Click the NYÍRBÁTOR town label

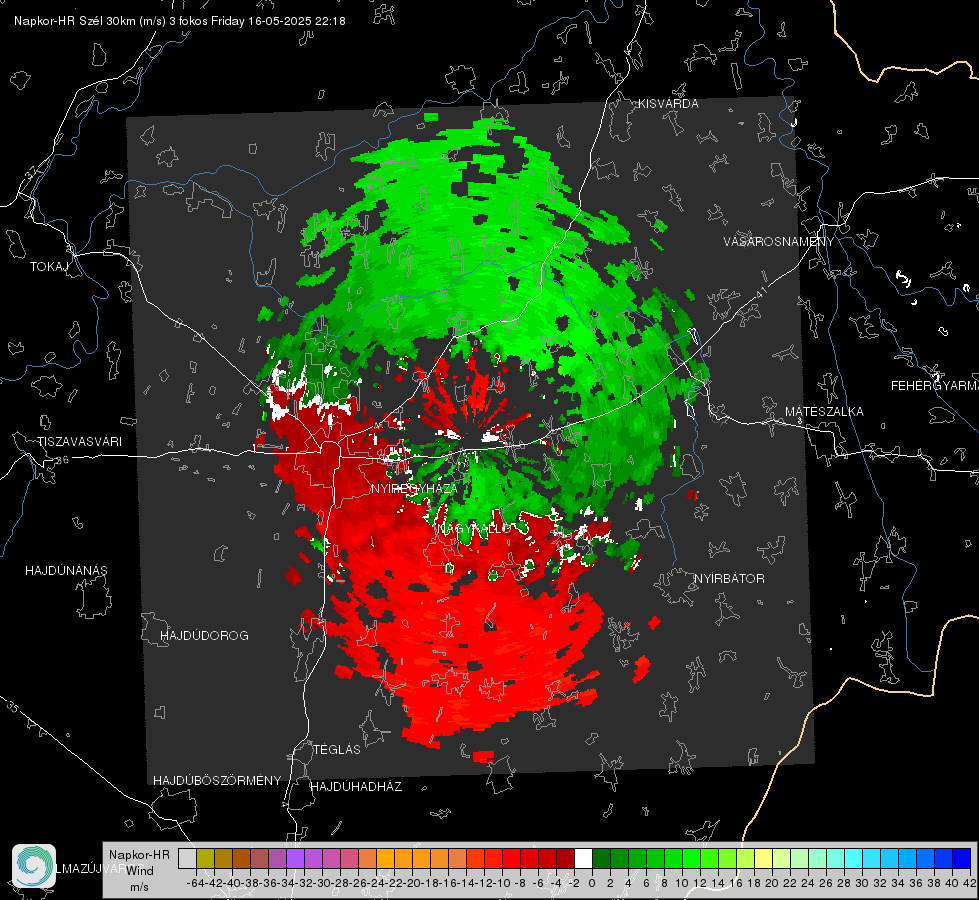click(729, 578)
